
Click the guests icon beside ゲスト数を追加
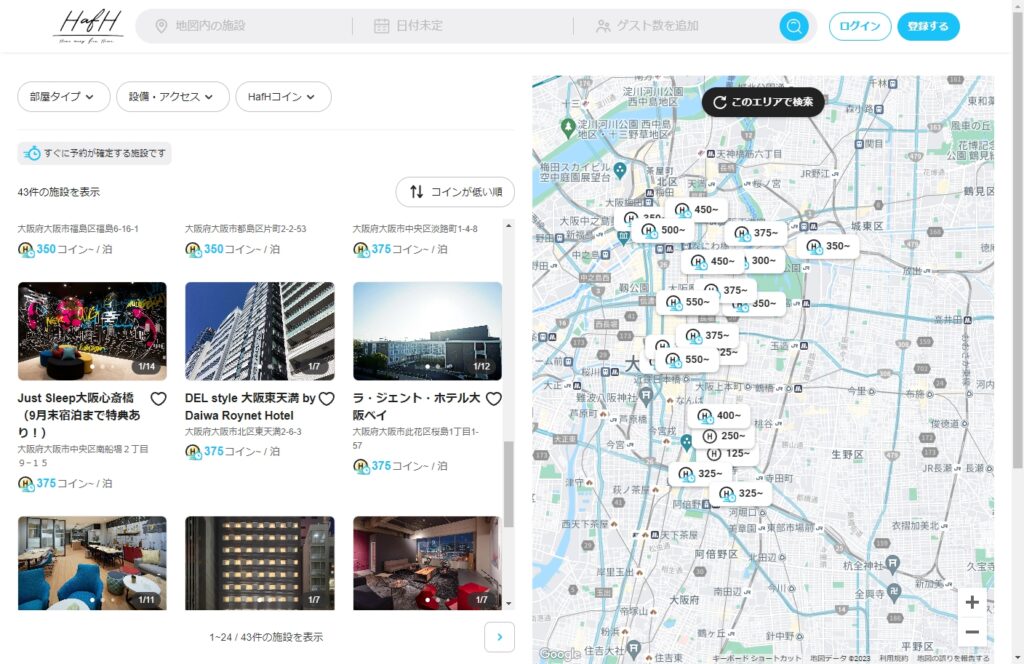[x=603, y=26]
